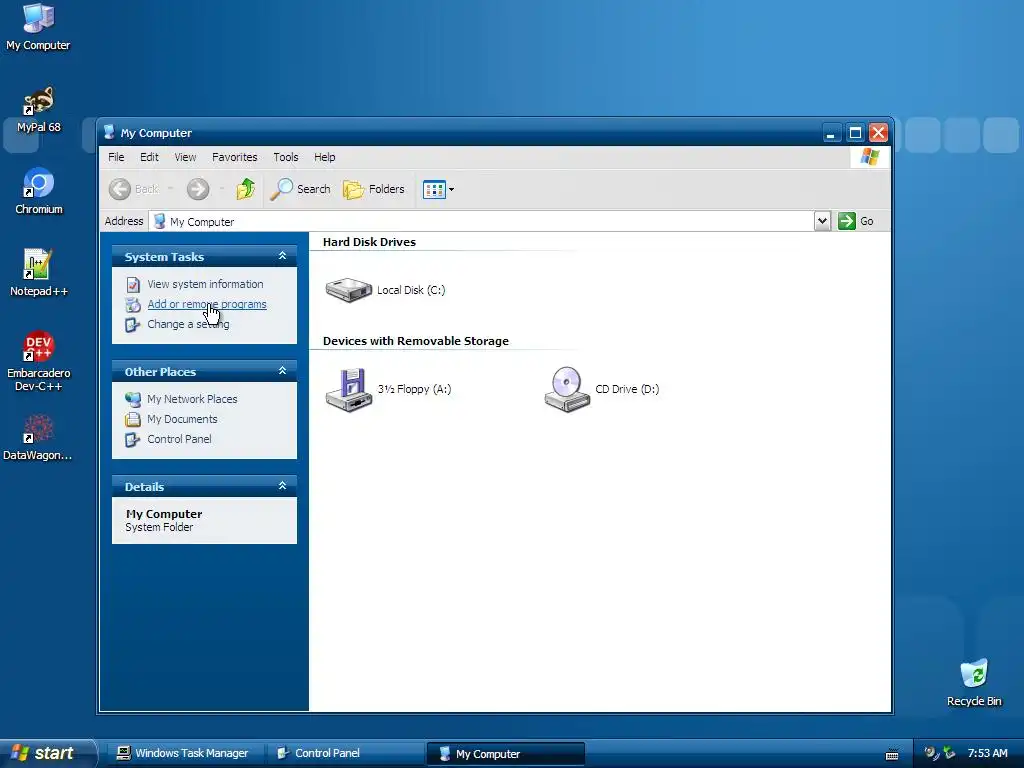Select Embarcadero Dev-C++ desktop shortcut
Screen dimensions: 1024x768
click(x=39, y=361)
